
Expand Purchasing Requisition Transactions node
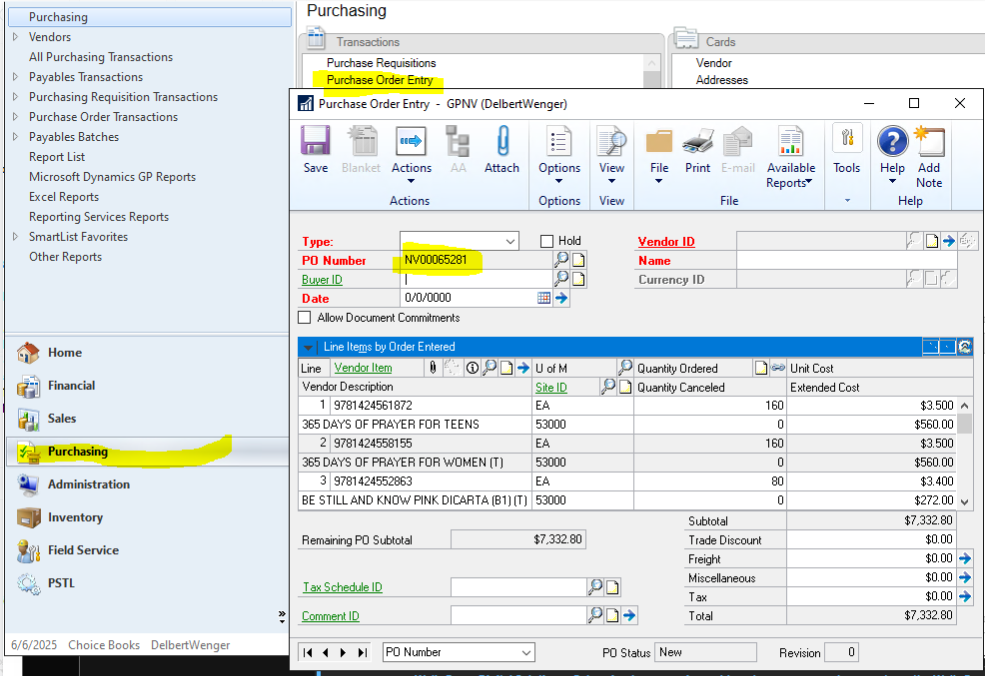coord(16,97)
